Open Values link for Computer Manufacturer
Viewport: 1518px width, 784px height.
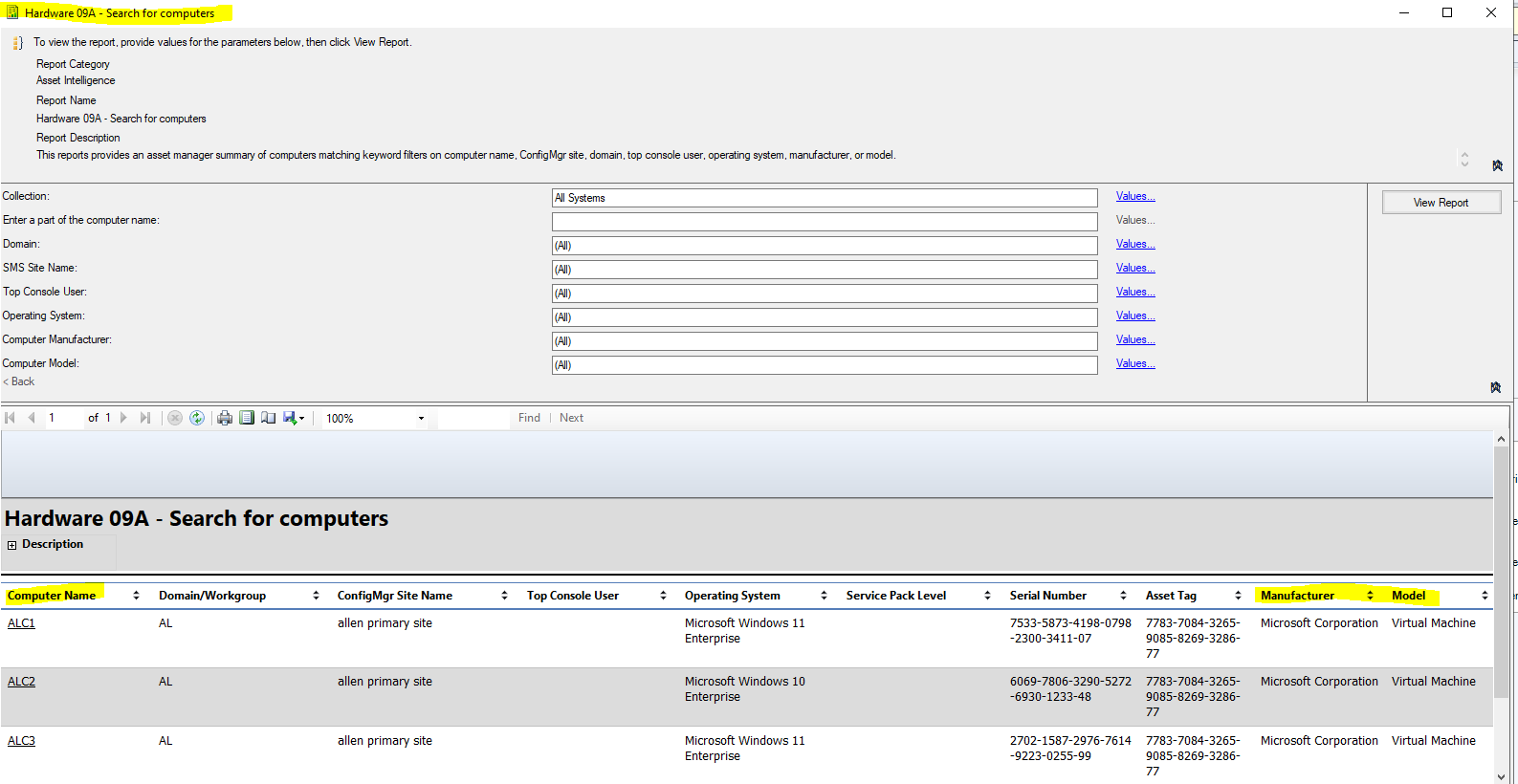tap(1135, 339)
